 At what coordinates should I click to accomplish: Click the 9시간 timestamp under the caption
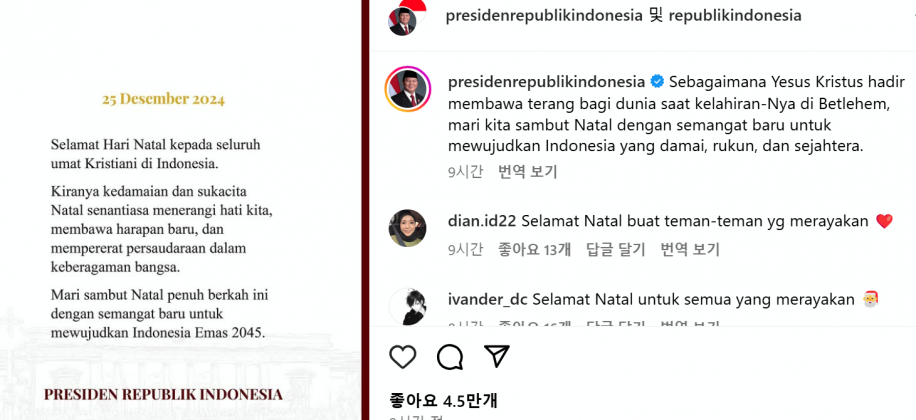[466, 172]
